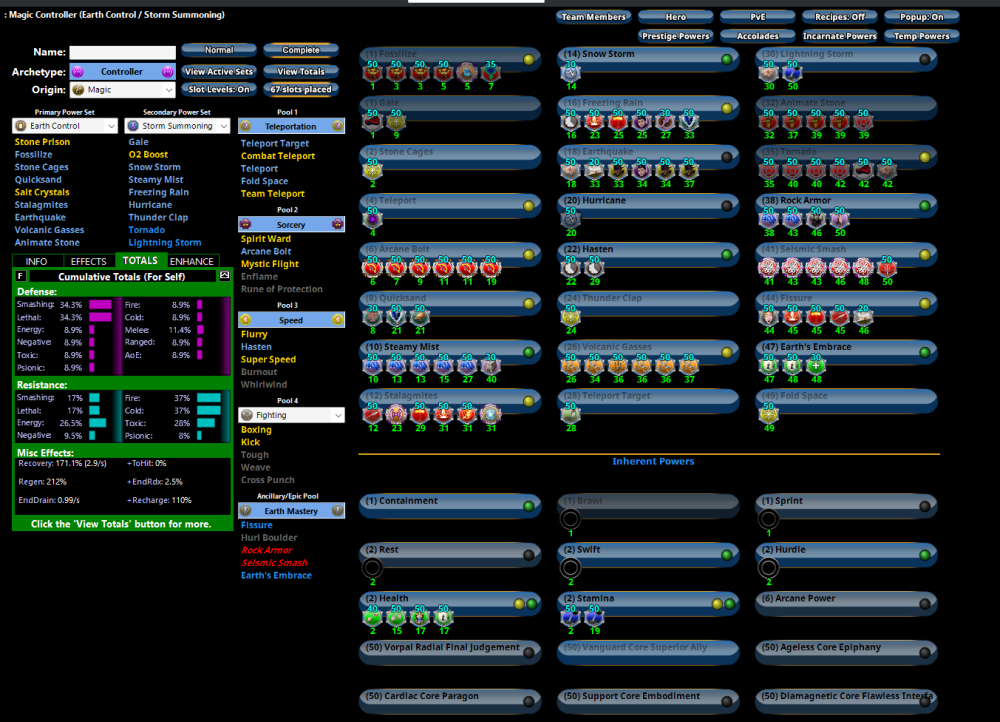
Task: Click the previous Teleportation pool arrow icon
Action: [x=245, y=126]
